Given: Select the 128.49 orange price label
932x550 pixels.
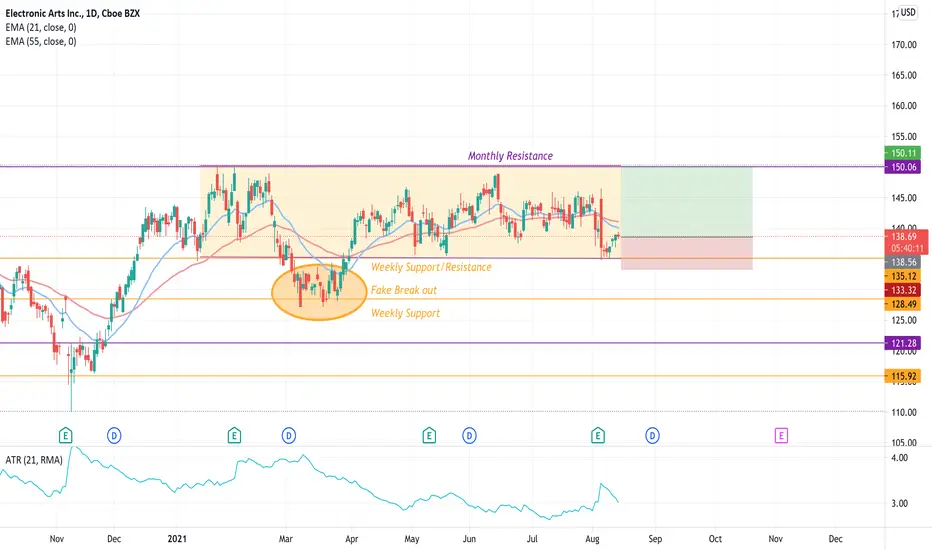Looking at the screenshot, I should 903,304.
